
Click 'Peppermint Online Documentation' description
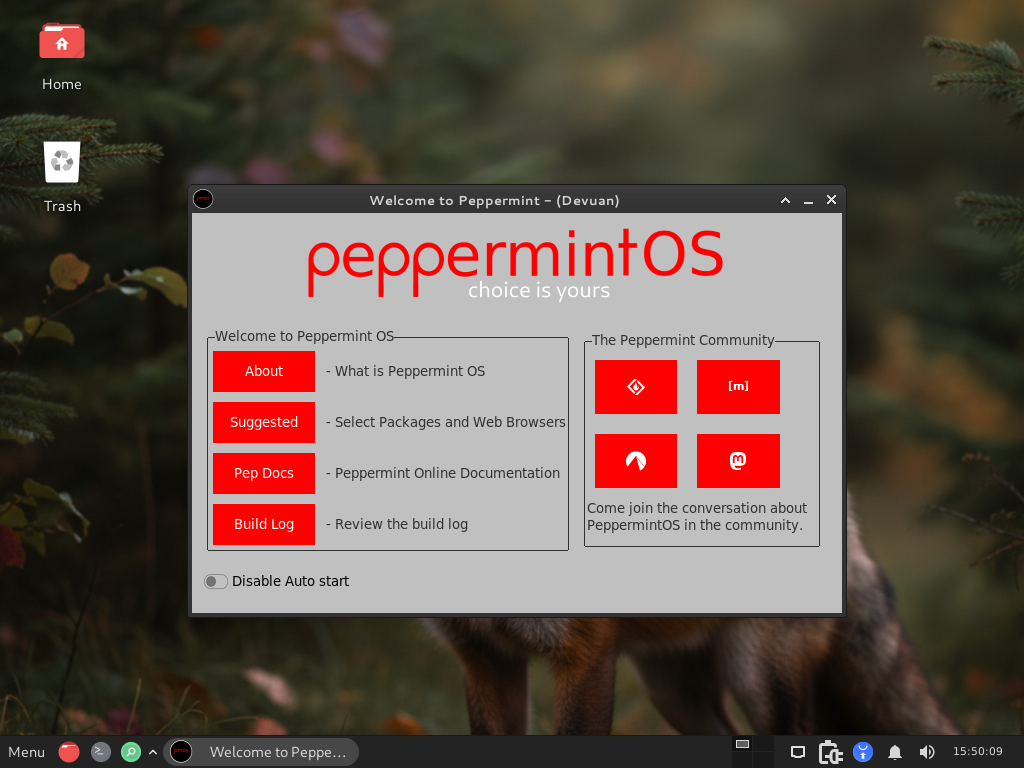tap(447, 473)
